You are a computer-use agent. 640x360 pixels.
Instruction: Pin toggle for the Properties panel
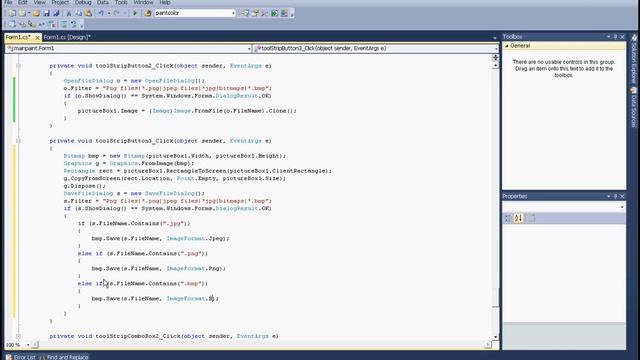(616, 196)
